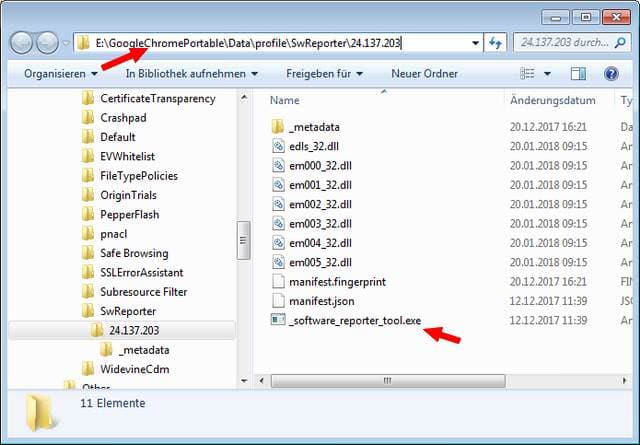
Task: Go forward with the Forward navigation arrow
Action: point(47,42)
